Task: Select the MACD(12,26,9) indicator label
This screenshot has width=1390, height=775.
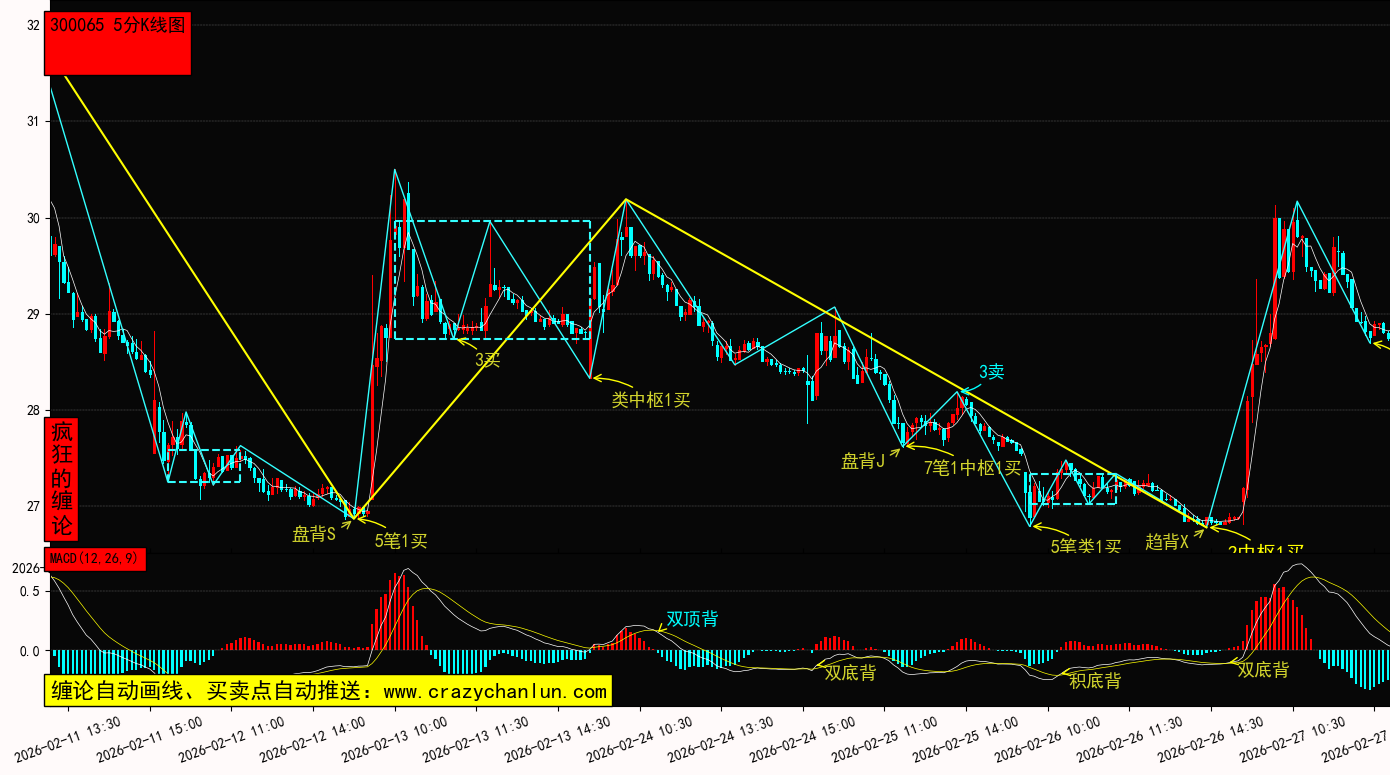Action: point(95,559)
